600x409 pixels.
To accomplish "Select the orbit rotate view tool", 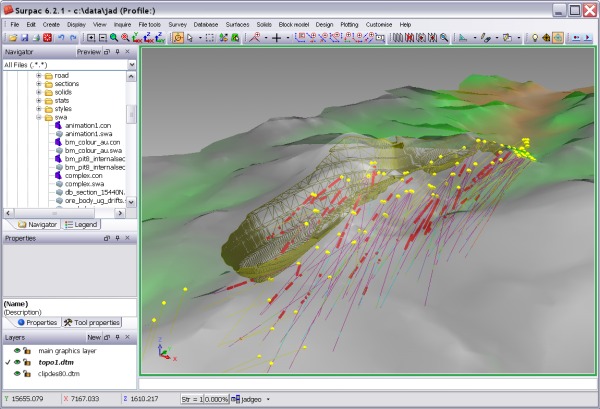I will 178,38.
